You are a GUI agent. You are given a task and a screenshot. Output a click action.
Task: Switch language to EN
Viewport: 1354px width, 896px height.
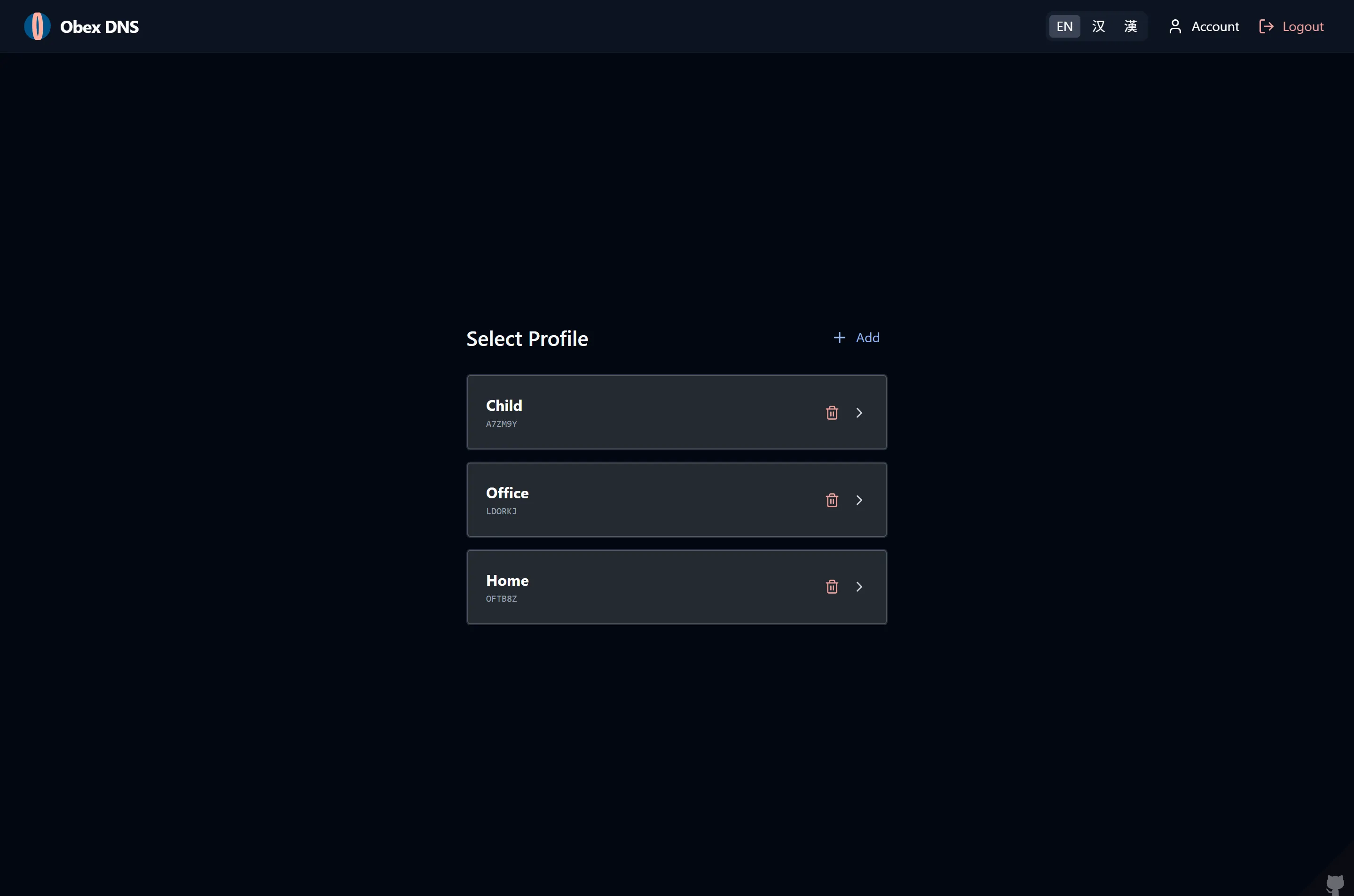tap(1064, 26)
